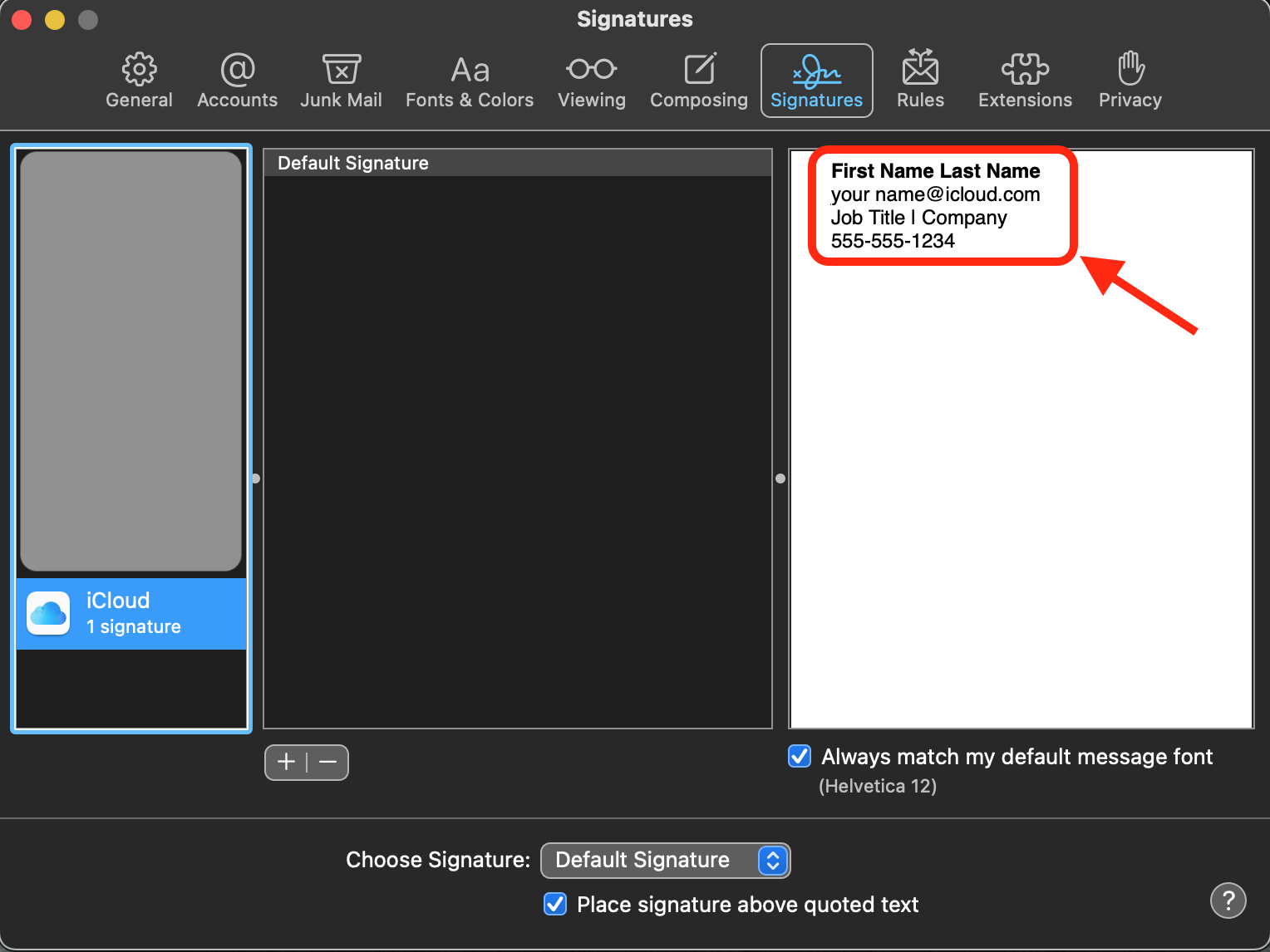Add a new signature with the plus button

286,762
